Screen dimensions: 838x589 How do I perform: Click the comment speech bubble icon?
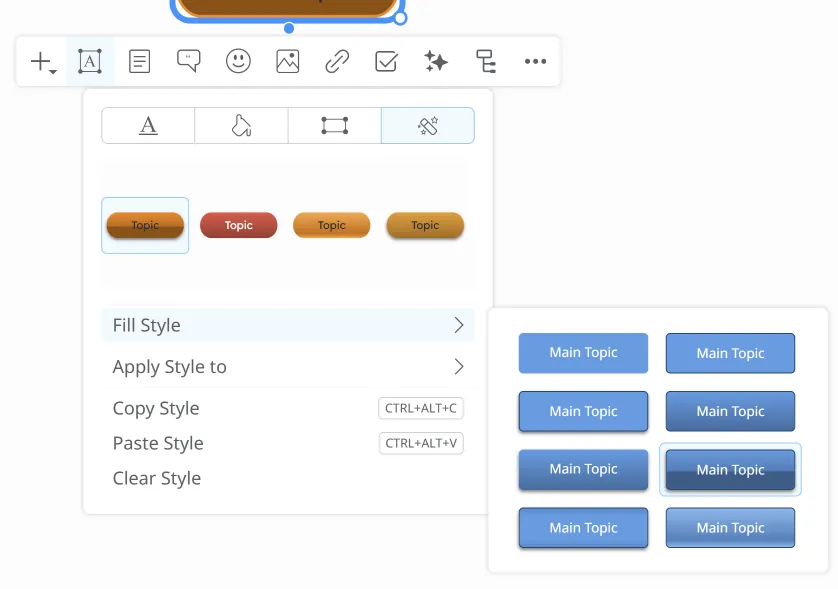pos(188,62)
